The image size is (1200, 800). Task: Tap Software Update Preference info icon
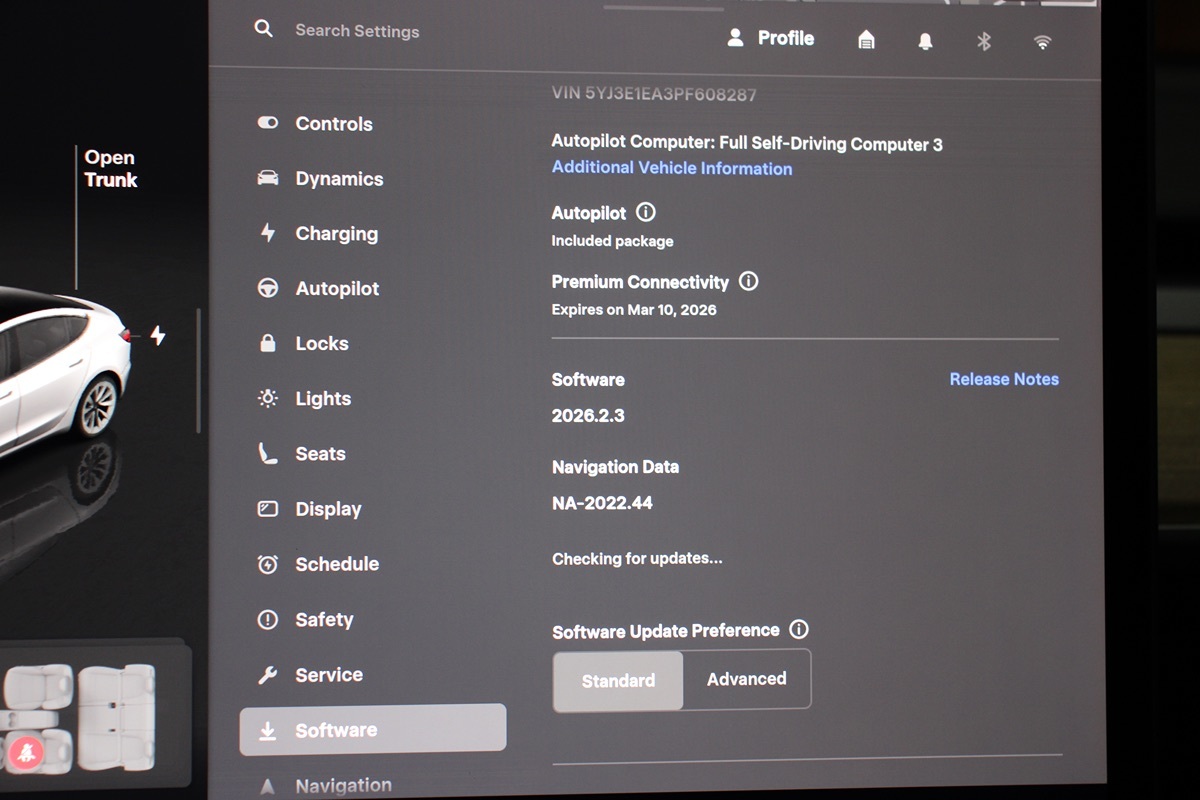(x=798, y=630)
